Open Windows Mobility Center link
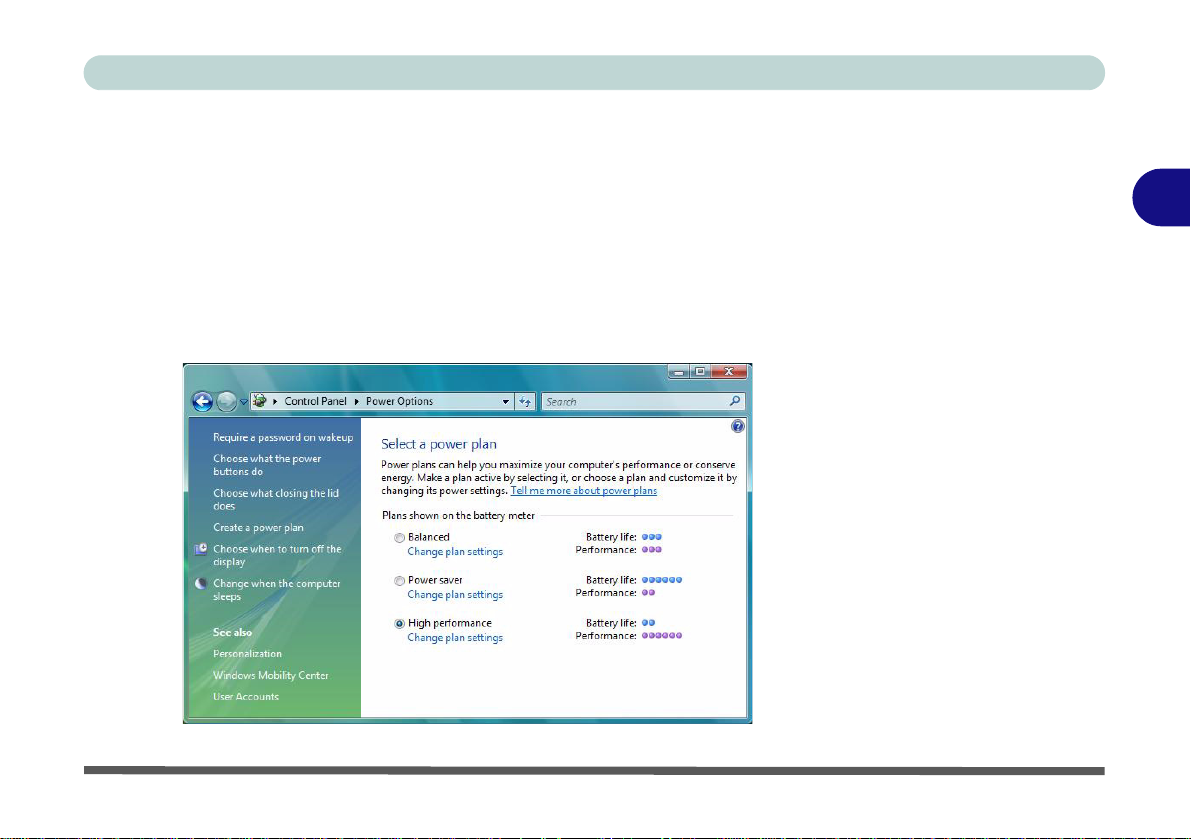This screenshot has height=839, width=1191. pos(270,675)
